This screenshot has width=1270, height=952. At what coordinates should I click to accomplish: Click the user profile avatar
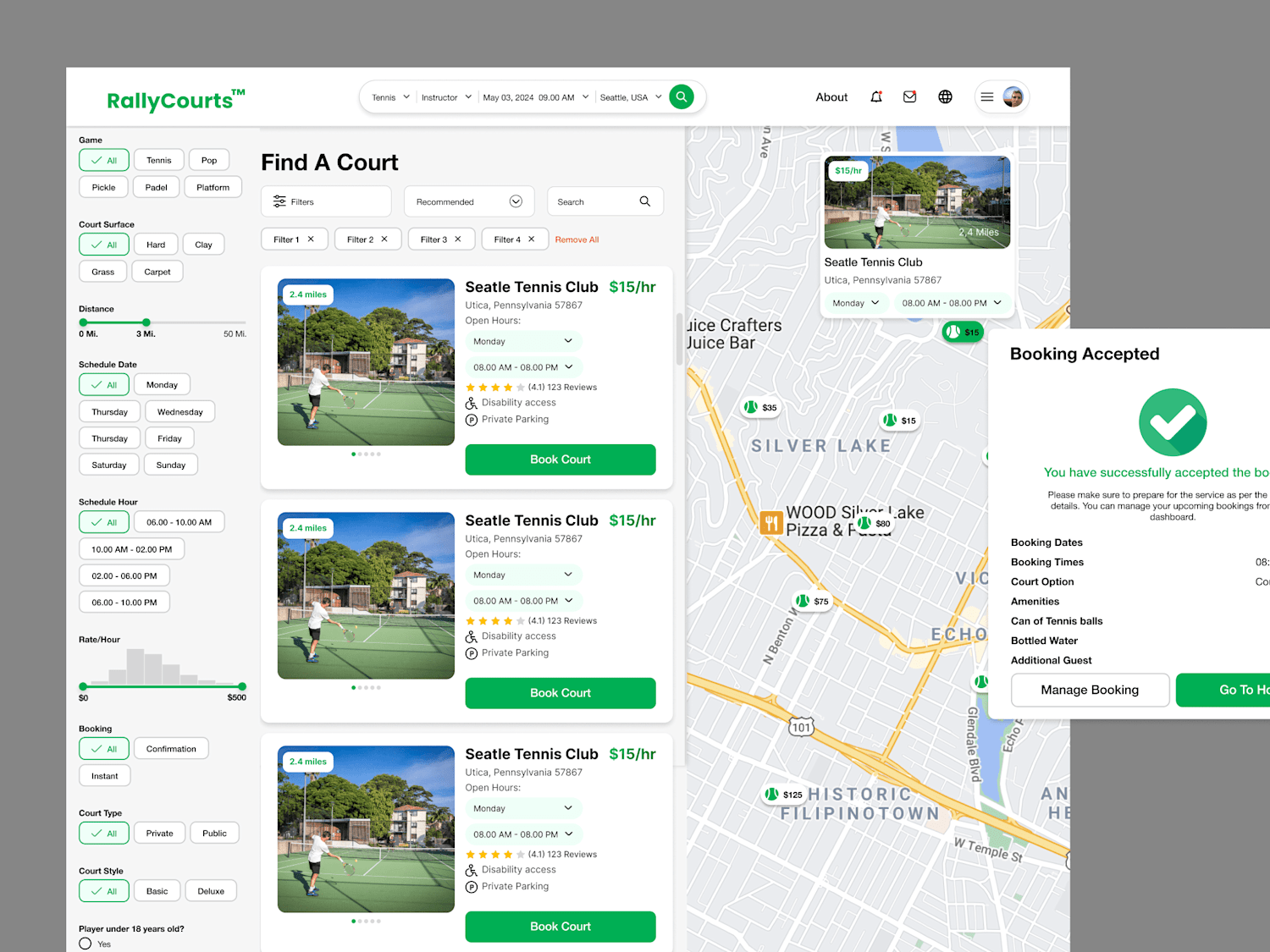[x=1013, y=96]
